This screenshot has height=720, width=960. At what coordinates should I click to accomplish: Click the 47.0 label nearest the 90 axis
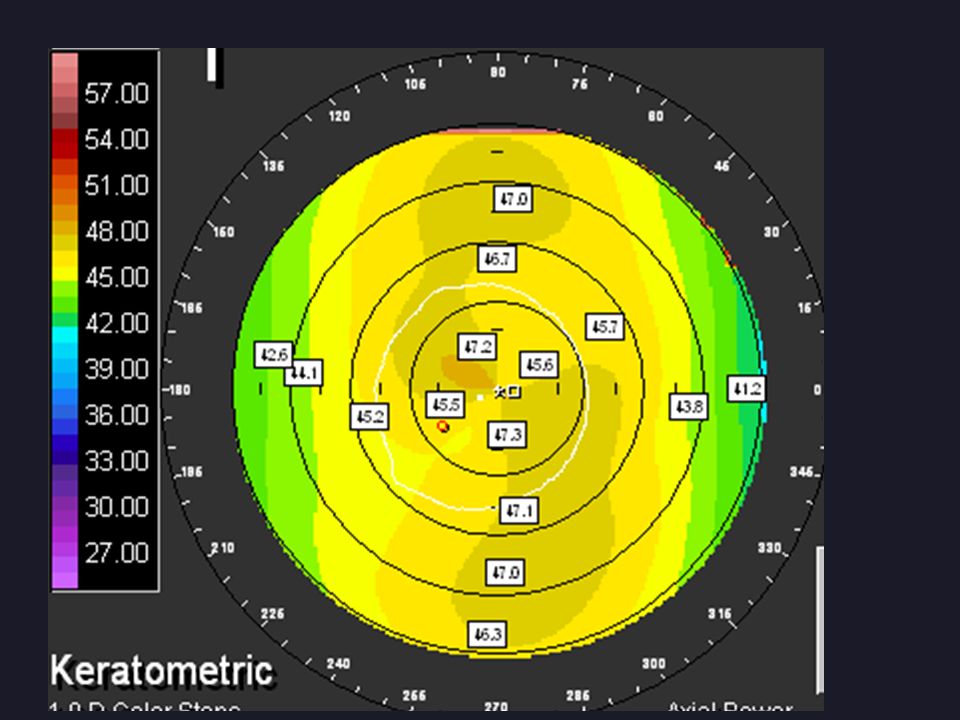(x=513, y=199)
